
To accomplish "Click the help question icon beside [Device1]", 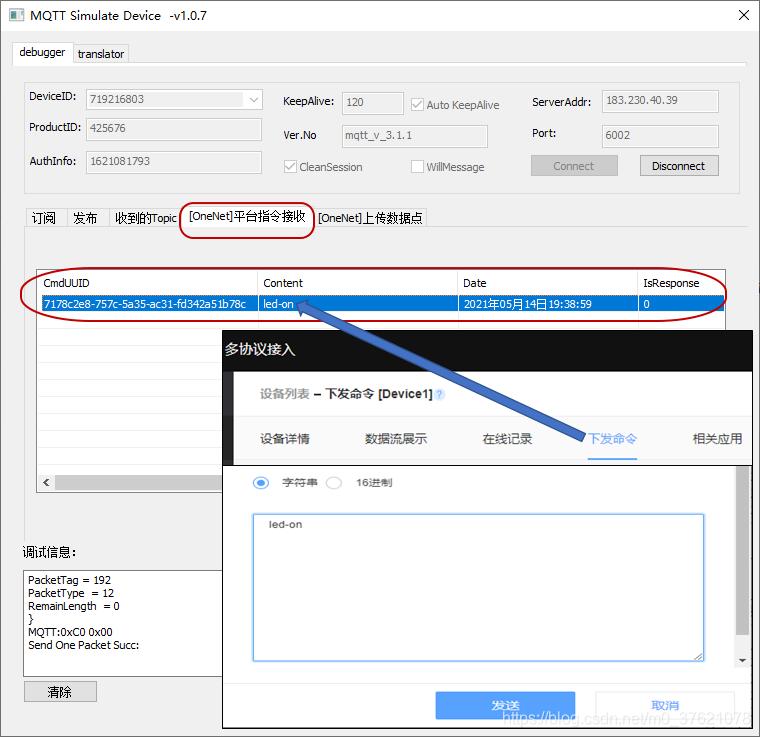I will click(439, 394).
